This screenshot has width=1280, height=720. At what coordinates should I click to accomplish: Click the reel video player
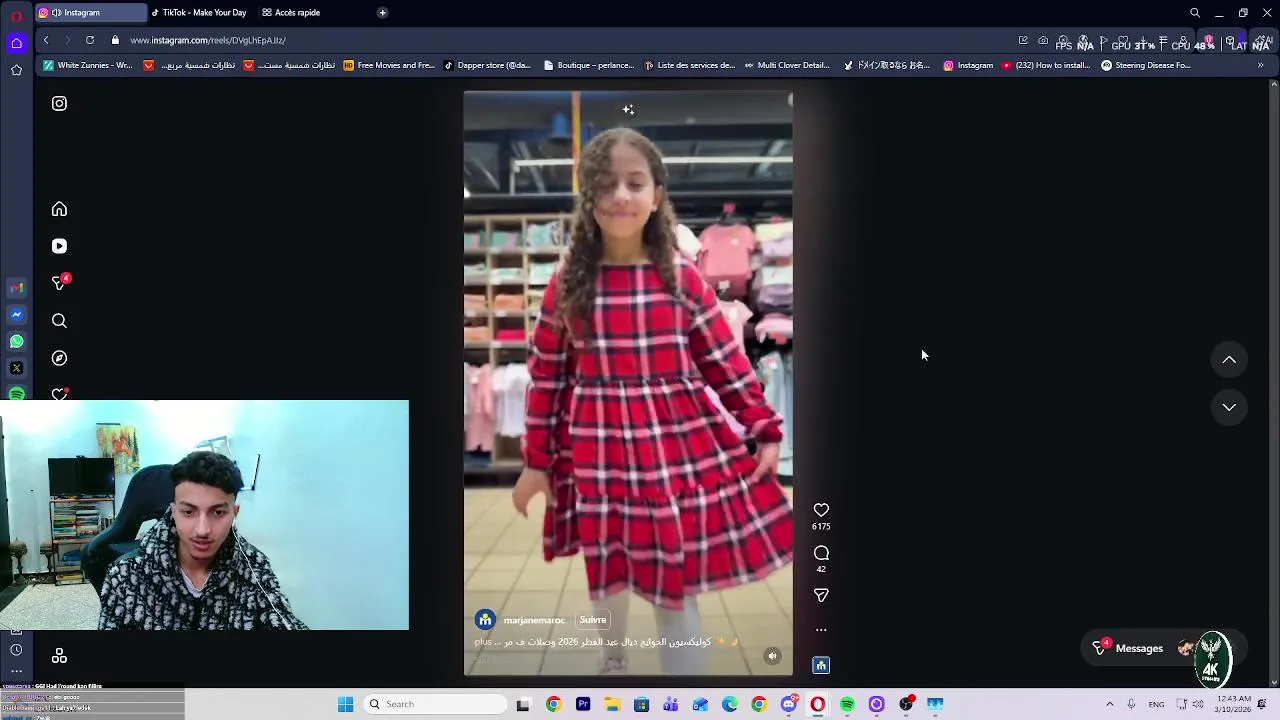628,383
